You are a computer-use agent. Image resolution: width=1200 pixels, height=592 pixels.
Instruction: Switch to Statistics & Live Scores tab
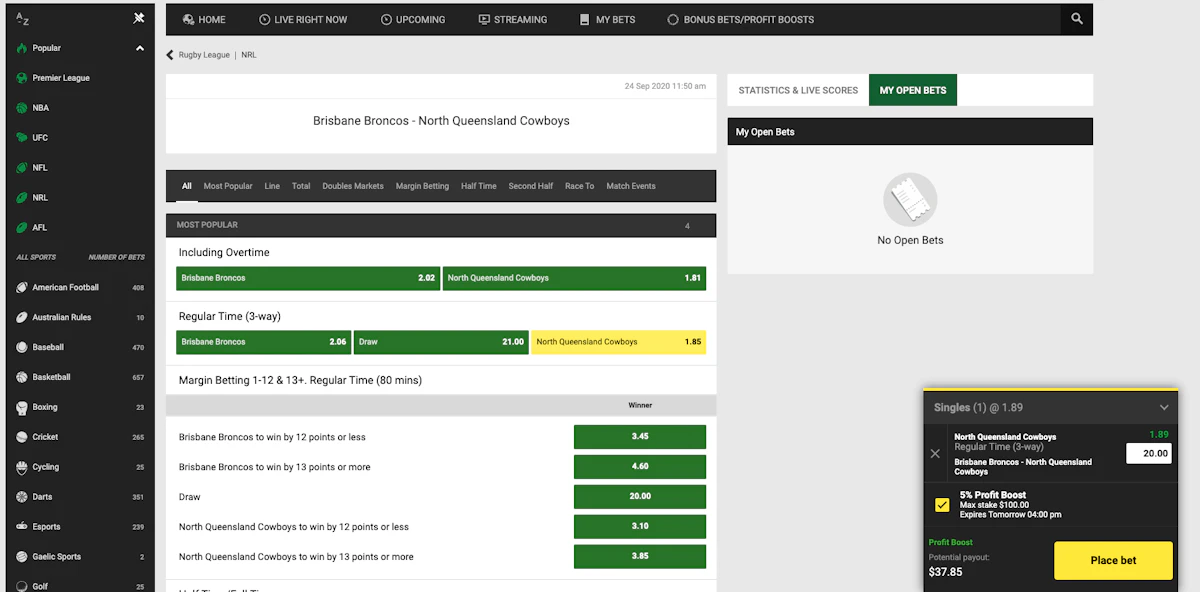[798, 90]
